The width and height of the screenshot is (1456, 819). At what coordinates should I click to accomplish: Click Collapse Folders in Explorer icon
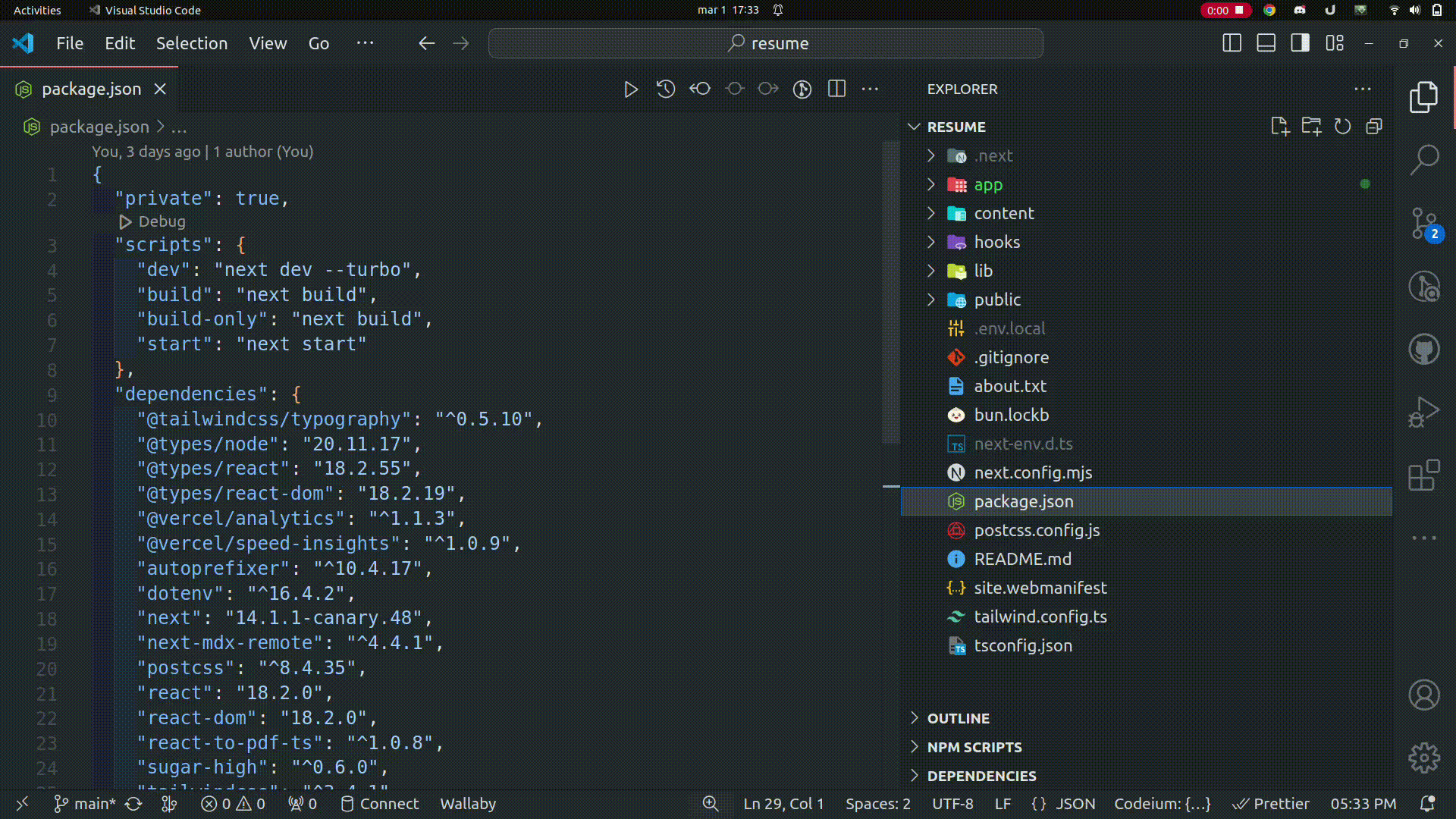tap(1374, 127)
